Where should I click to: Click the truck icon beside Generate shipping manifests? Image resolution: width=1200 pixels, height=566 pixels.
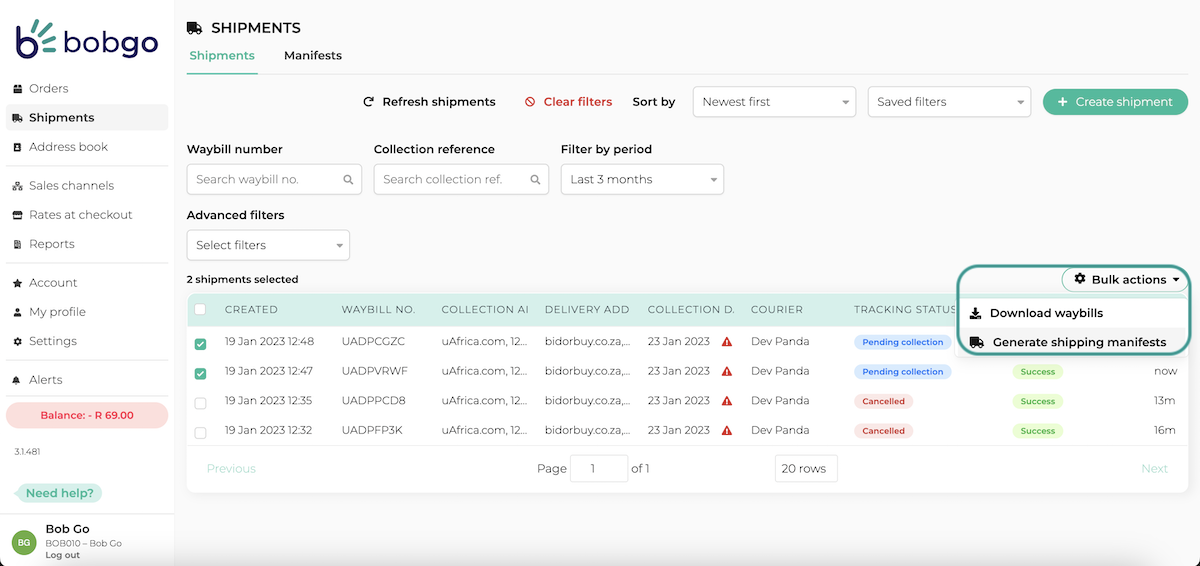pyautogui.click(x=977, y=342)
